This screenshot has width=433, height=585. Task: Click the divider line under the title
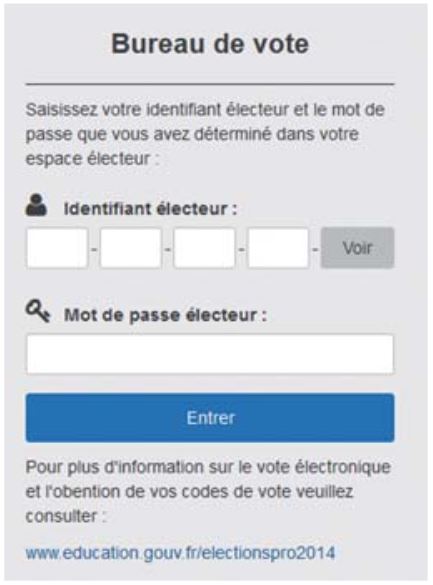click(210, 84)
